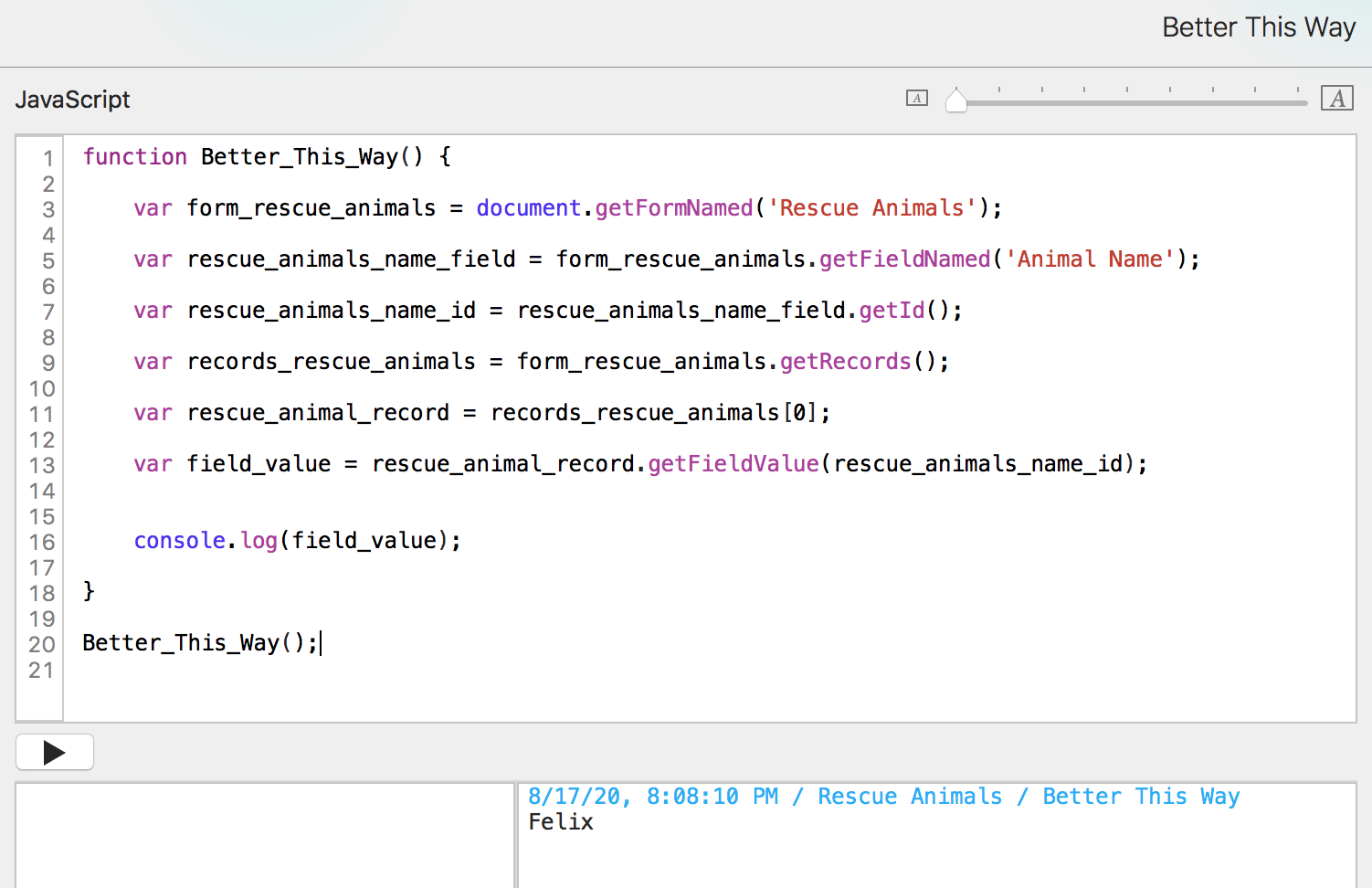Click the getFieldValue method call
This screenshot has height=888, width=1372.
pyautogui.click(x=733, y=464)
